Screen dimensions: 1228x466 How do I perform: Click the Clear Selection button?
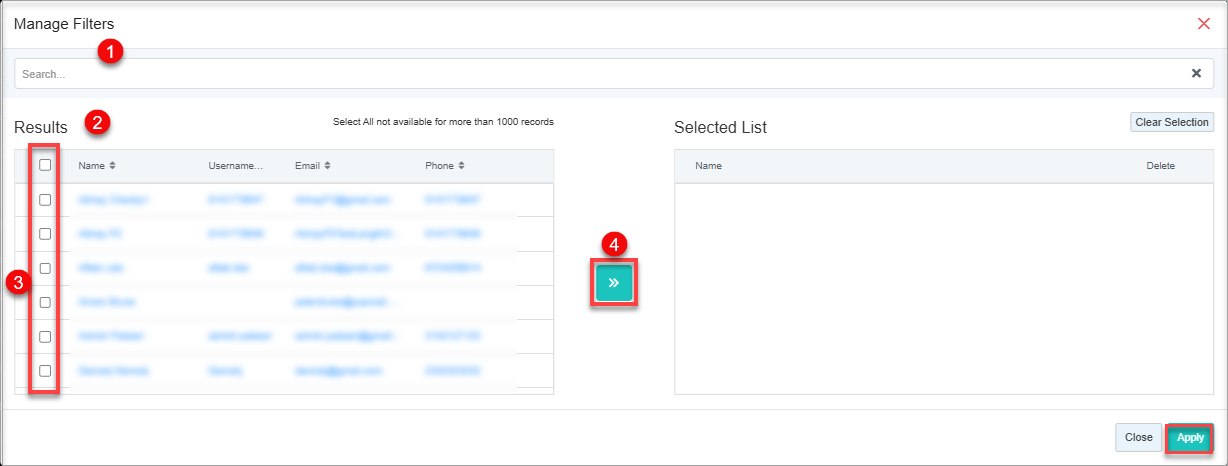click(1172, 122)
